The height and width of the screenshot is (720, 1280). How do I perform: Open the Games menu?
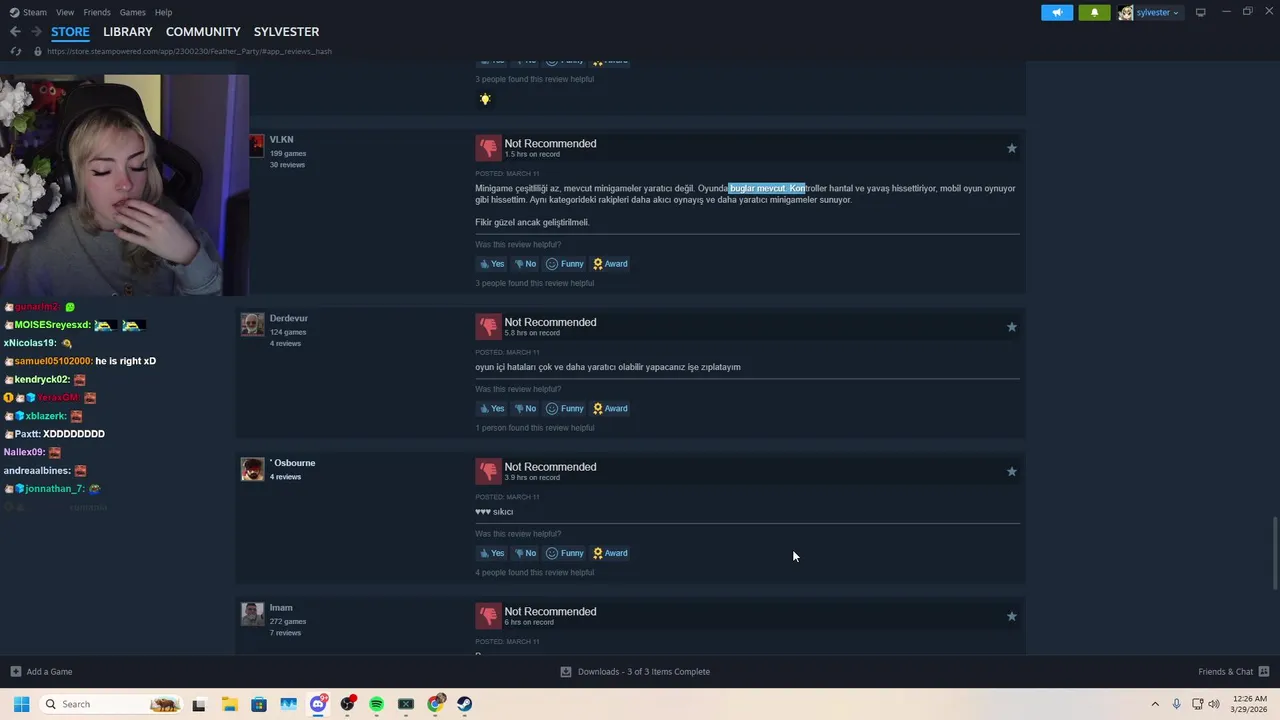132,12
